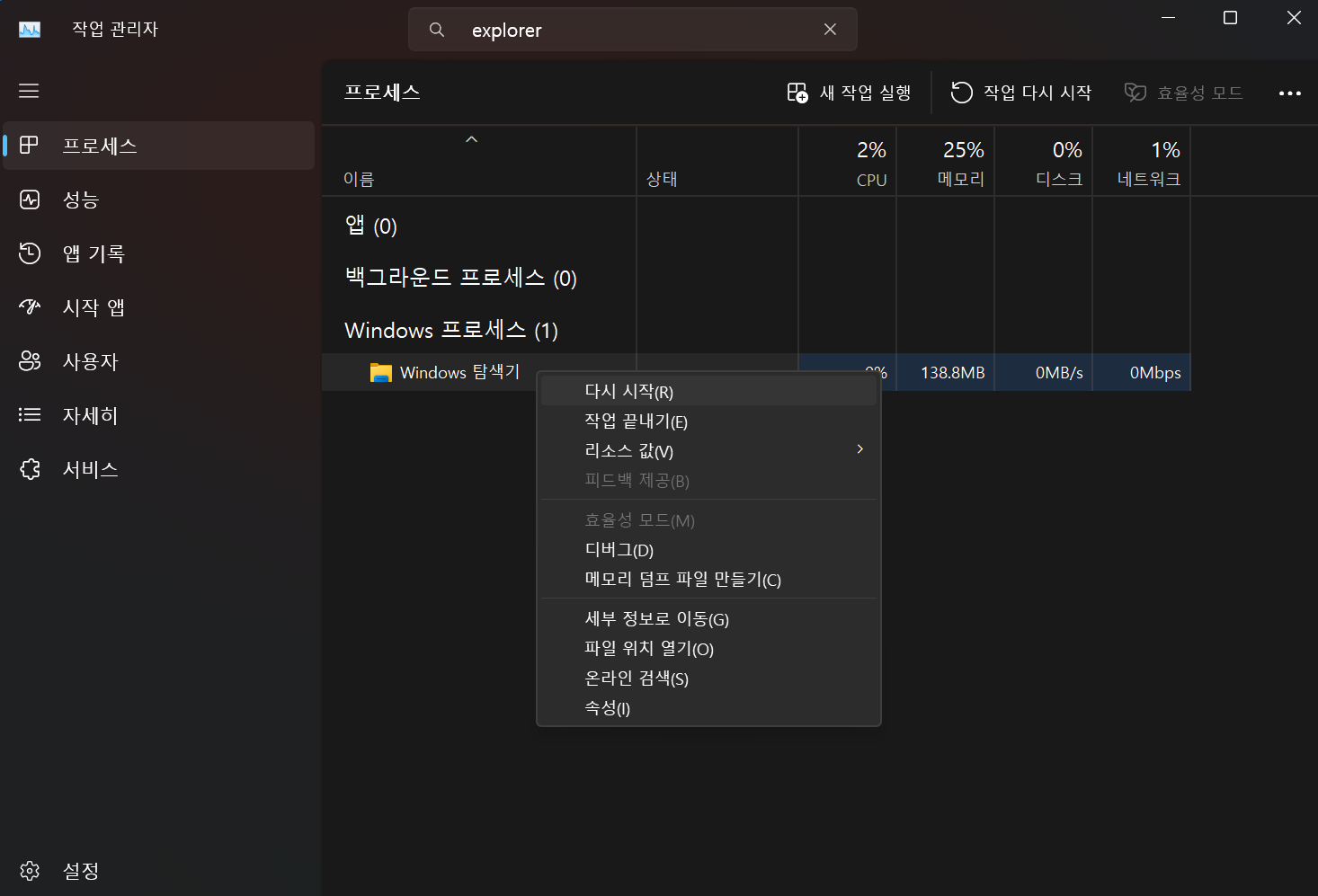
Task: Click the 리소스 값 submenu arrow
Action: (860, 449)
